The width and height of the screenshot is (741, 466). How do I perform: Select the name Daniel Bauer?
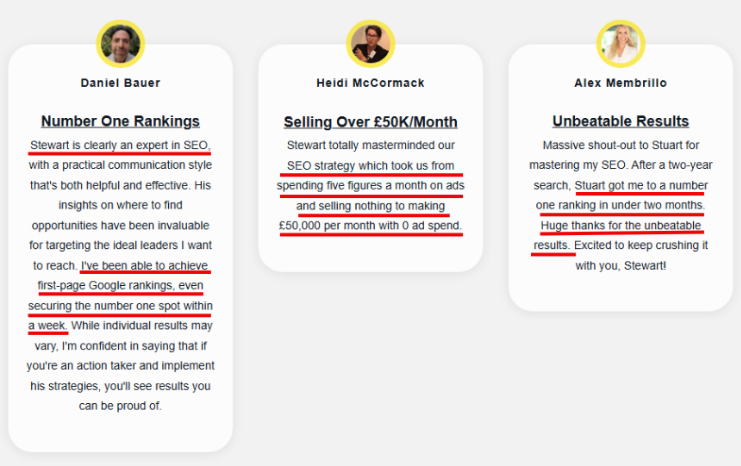[x=121, y=83]
